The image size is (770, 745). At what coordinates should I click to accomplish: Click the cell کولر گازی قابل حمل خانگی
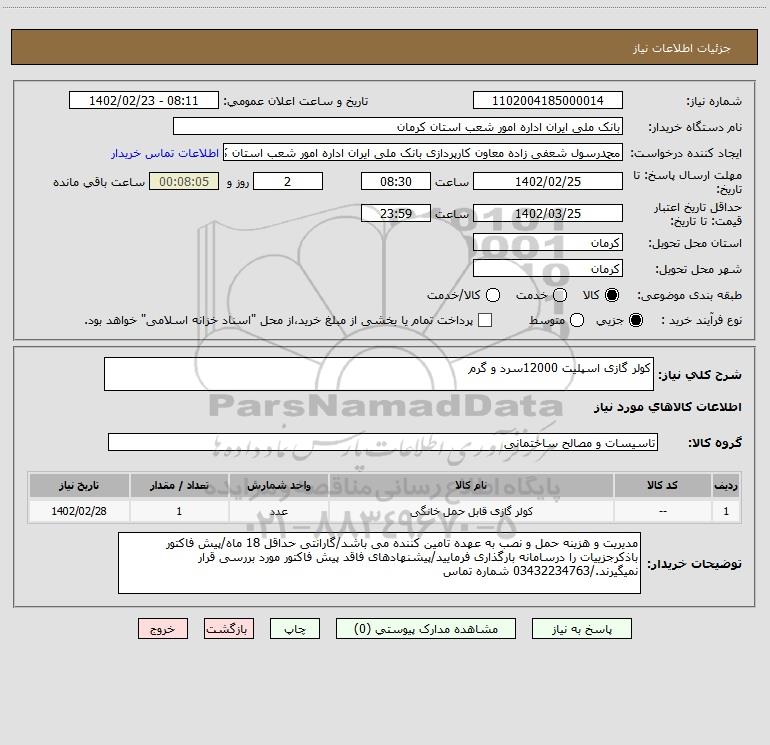pyautogui.click(x=470, y=511)
